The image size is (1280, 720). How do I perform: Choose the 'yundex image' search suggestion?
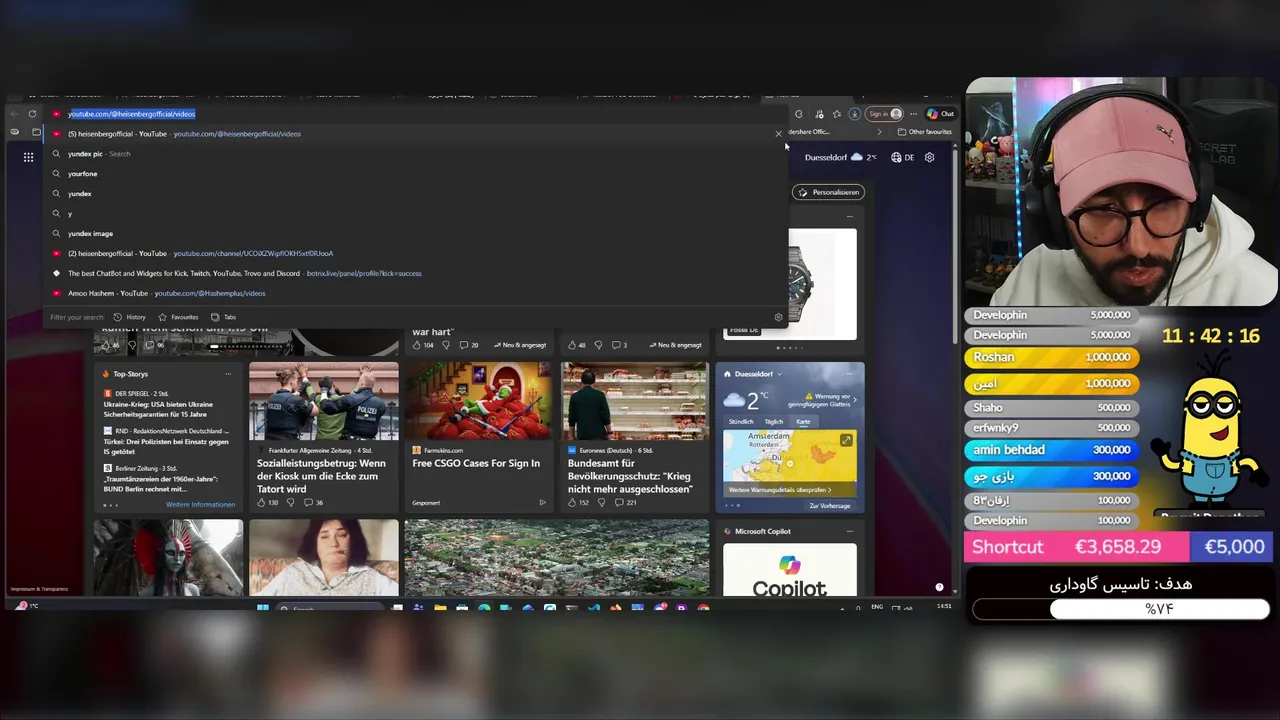click(x=417, y=234)
